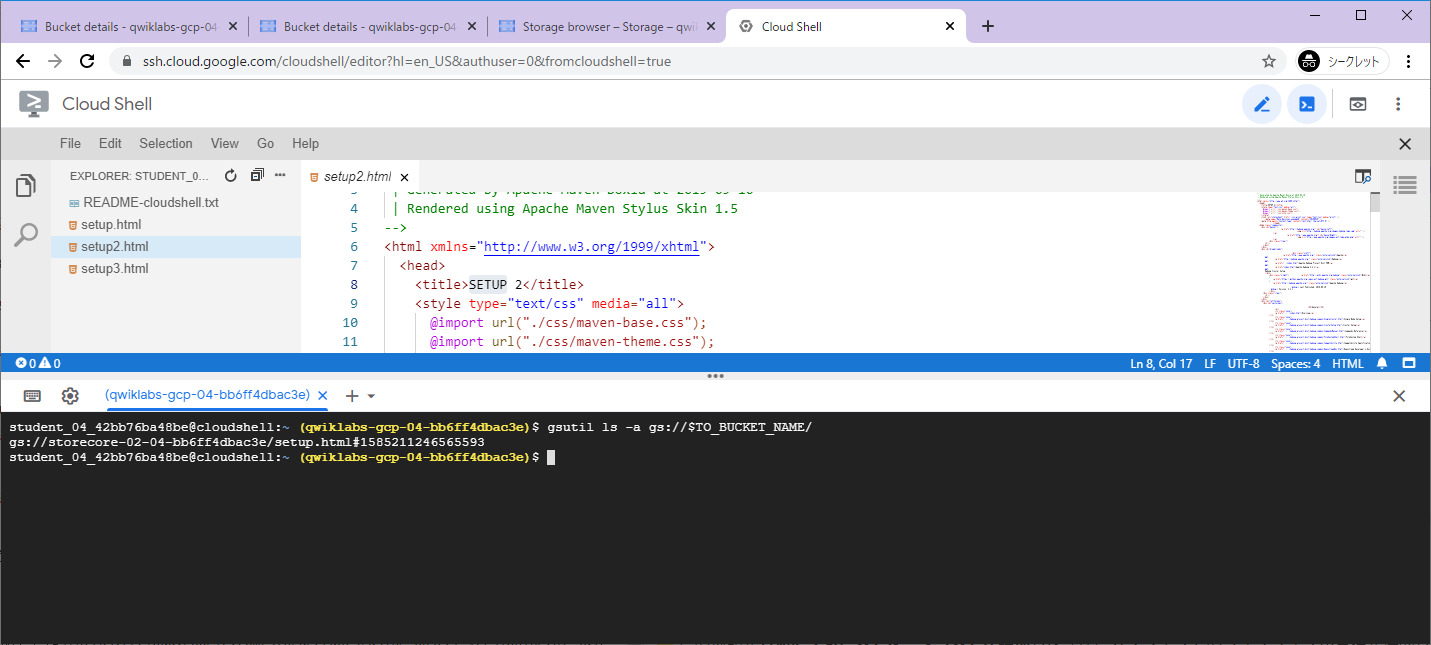Open the Search view in sidebar

point(26,235)
